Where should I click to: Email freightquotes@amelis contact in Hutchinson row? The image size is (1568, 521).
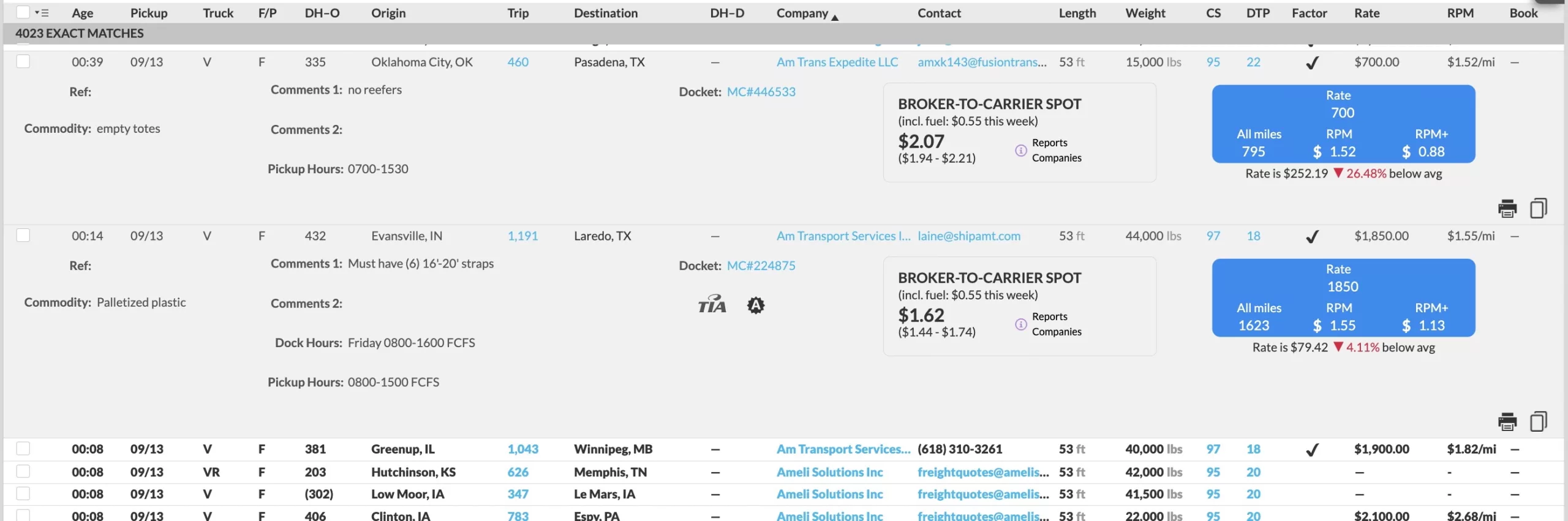click(983, 472)
